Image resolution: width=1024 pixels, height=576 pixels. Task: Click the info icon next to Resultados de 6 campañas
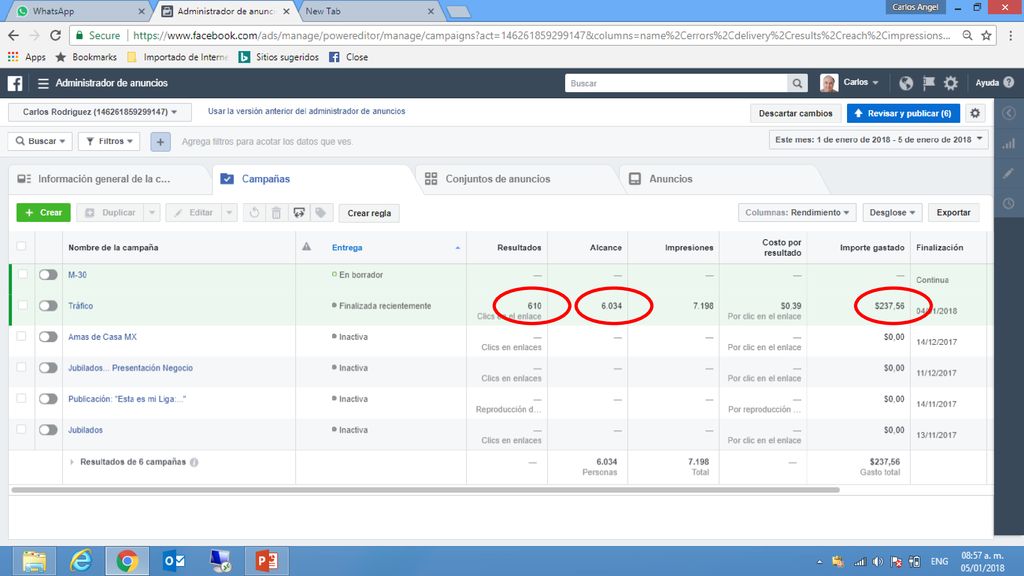click(194, 462)
